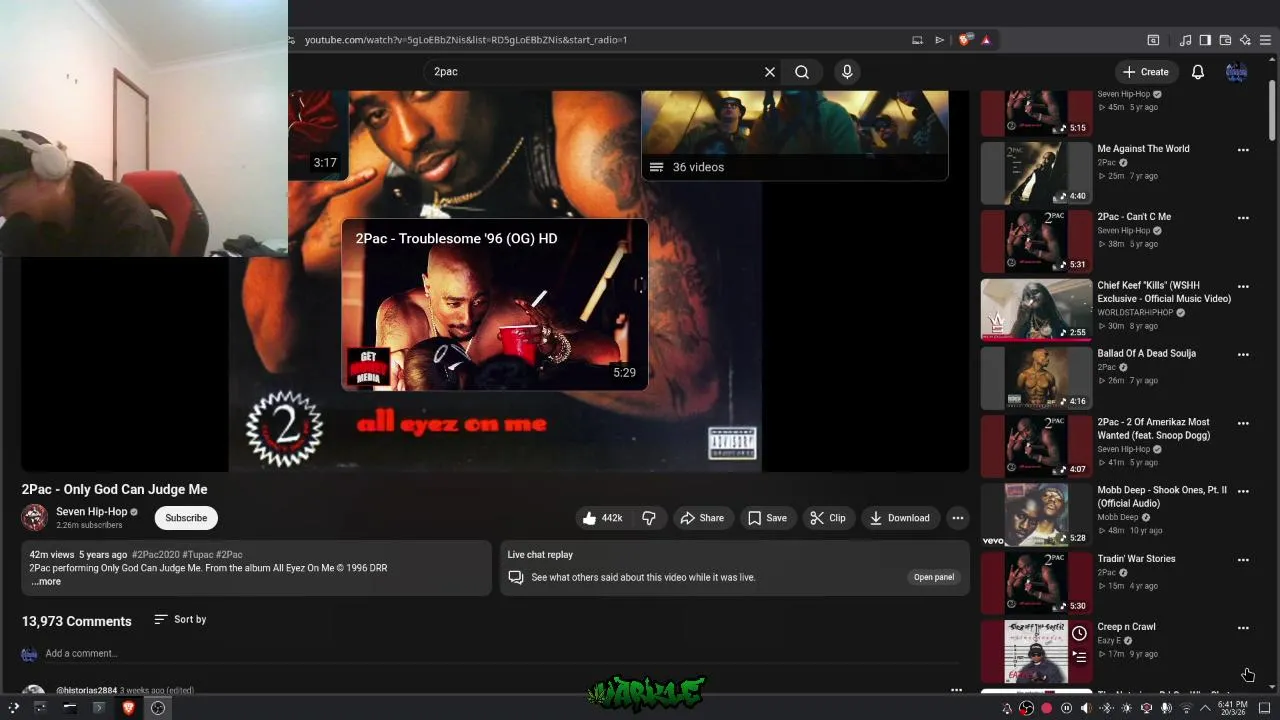Screen dimensions: 1280x720
Task: Open the volume speaker tray icon
Action: tap(1086, 708)
